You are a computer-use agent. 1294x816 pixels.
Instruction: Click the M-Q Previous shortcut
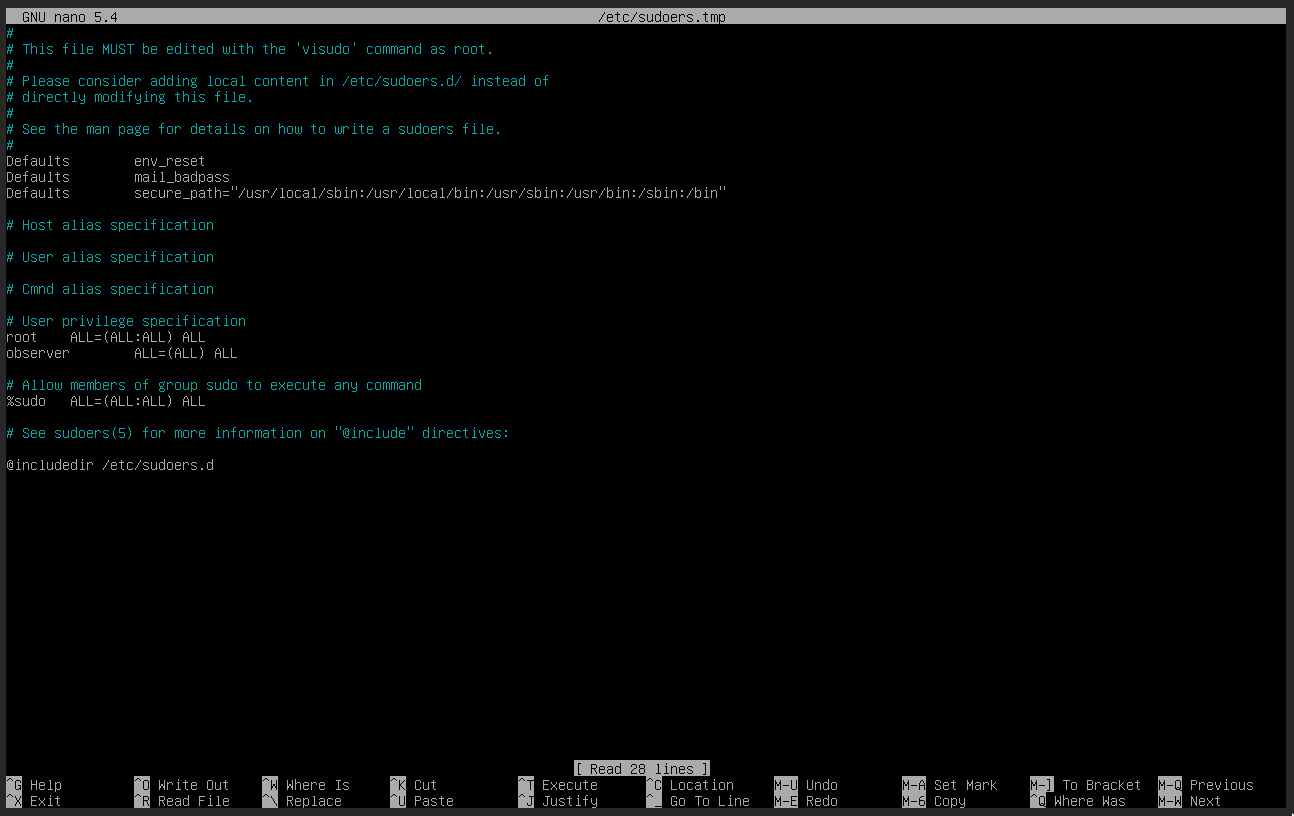click(x=1206, y=785)
